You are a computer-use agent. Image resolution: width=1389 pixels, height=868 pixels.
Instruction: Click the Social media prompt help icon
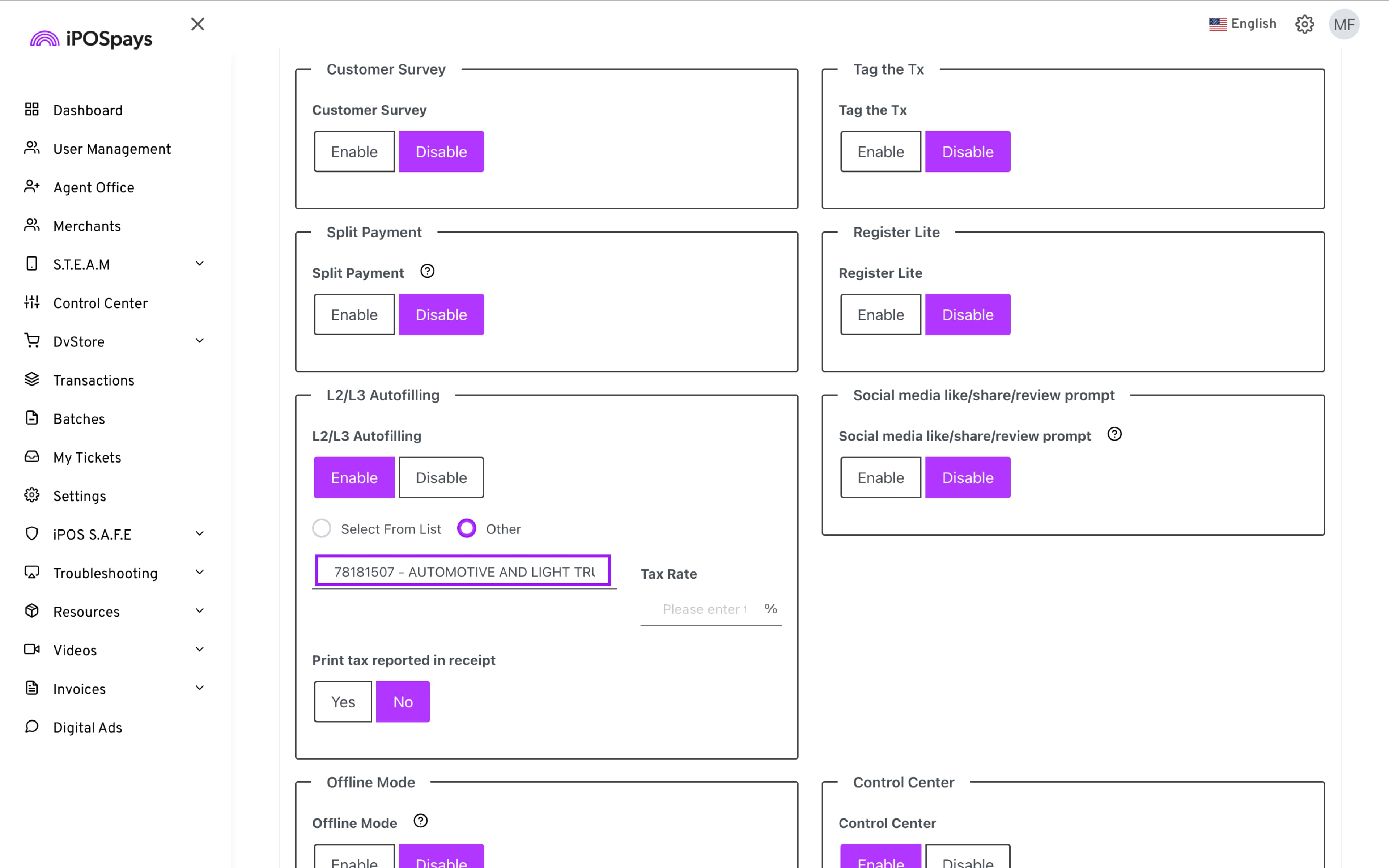pyautogui.click(x=1114, y=434)
